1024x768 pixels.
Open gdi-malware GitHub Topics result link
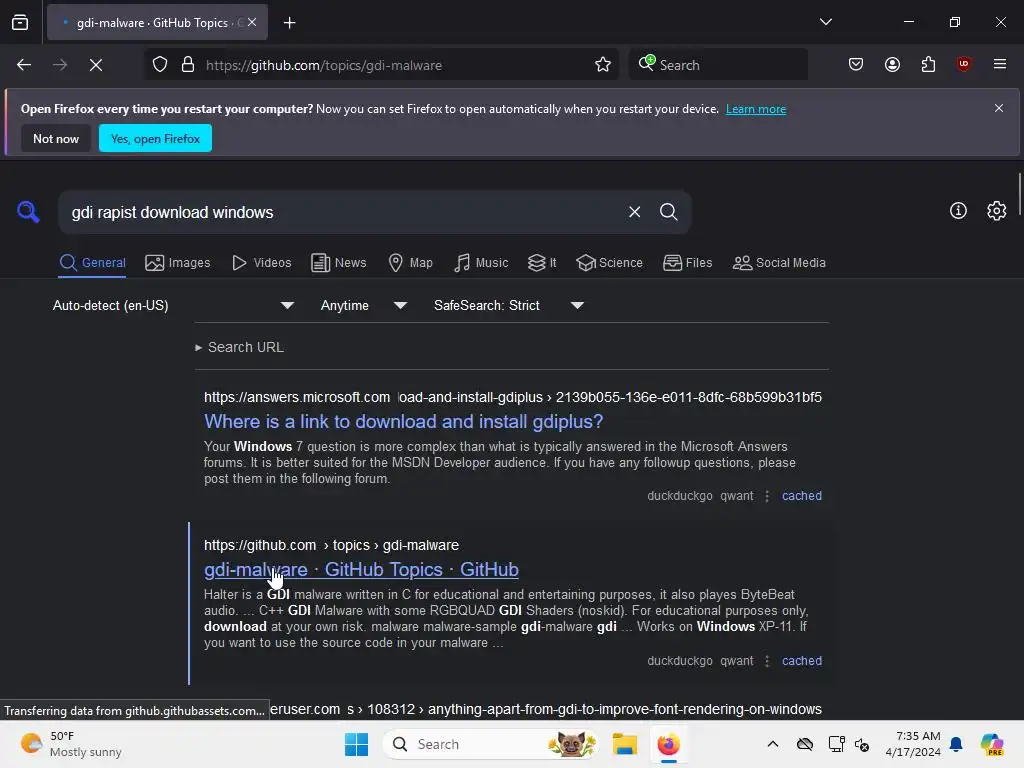pyautogui.click(x=361, y=569)
